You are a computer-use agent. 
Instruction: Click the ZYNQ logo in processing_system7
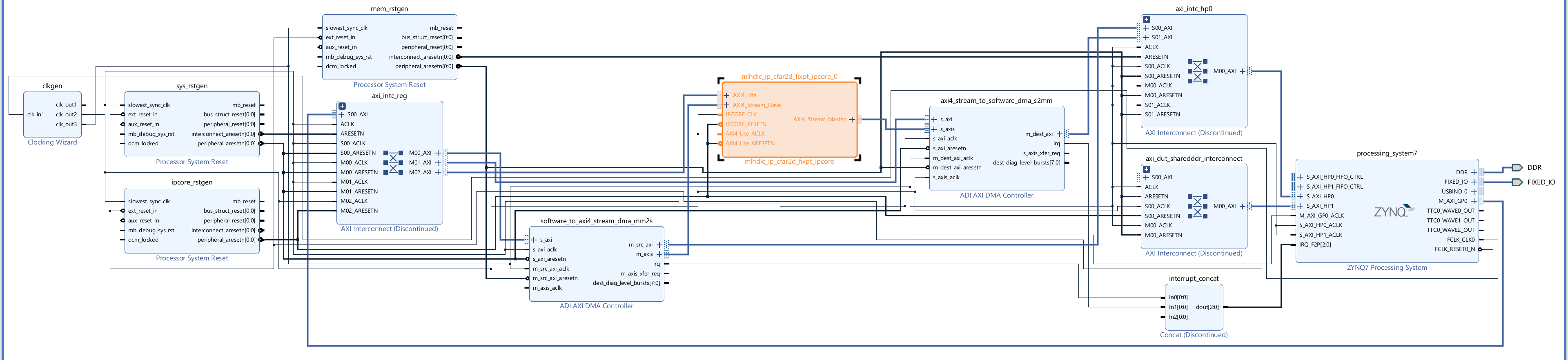pyautogui.click(x=1394, y=211)
